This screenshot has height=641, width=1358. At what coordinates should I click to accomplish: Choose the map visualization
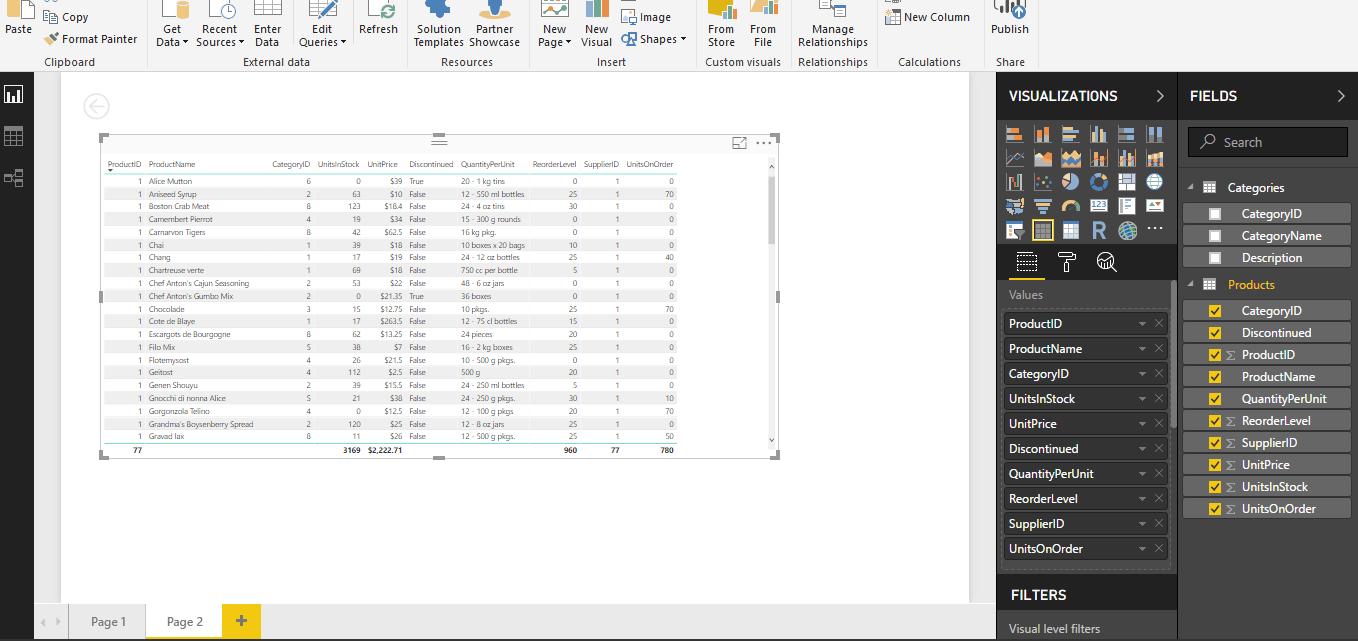pyautogui.click(x=1154, y=181)
